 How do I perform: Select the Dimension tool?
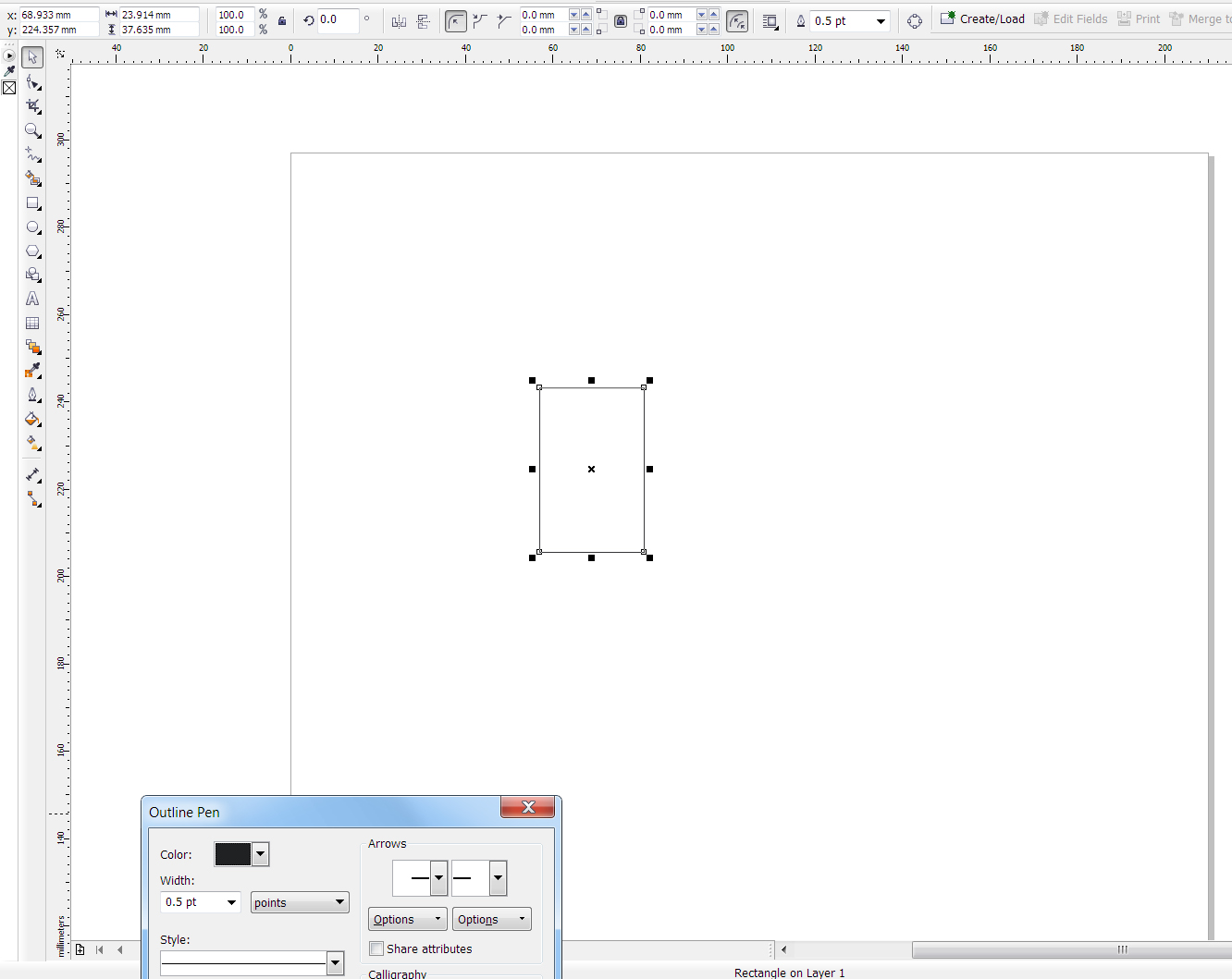[x=32, y=475]
